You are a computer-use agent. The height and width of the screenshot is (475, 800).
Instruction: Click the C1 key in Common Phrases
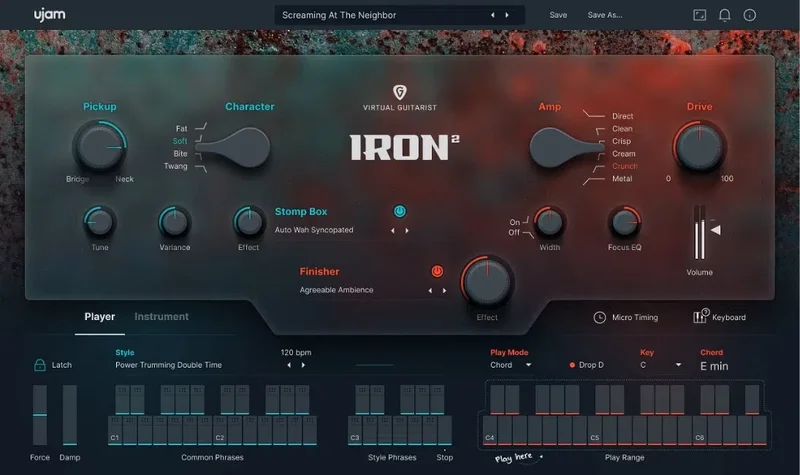[115, 431]
